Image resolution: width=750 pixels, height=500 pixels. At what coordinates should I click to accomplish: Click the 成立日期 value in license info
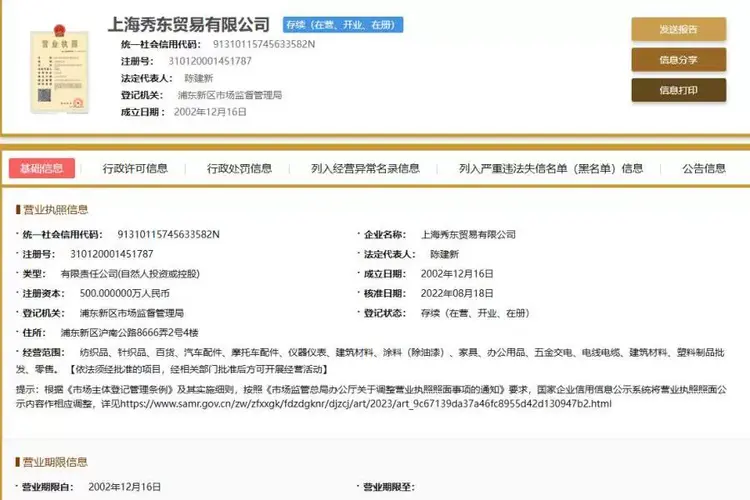(x=457, y=274)
